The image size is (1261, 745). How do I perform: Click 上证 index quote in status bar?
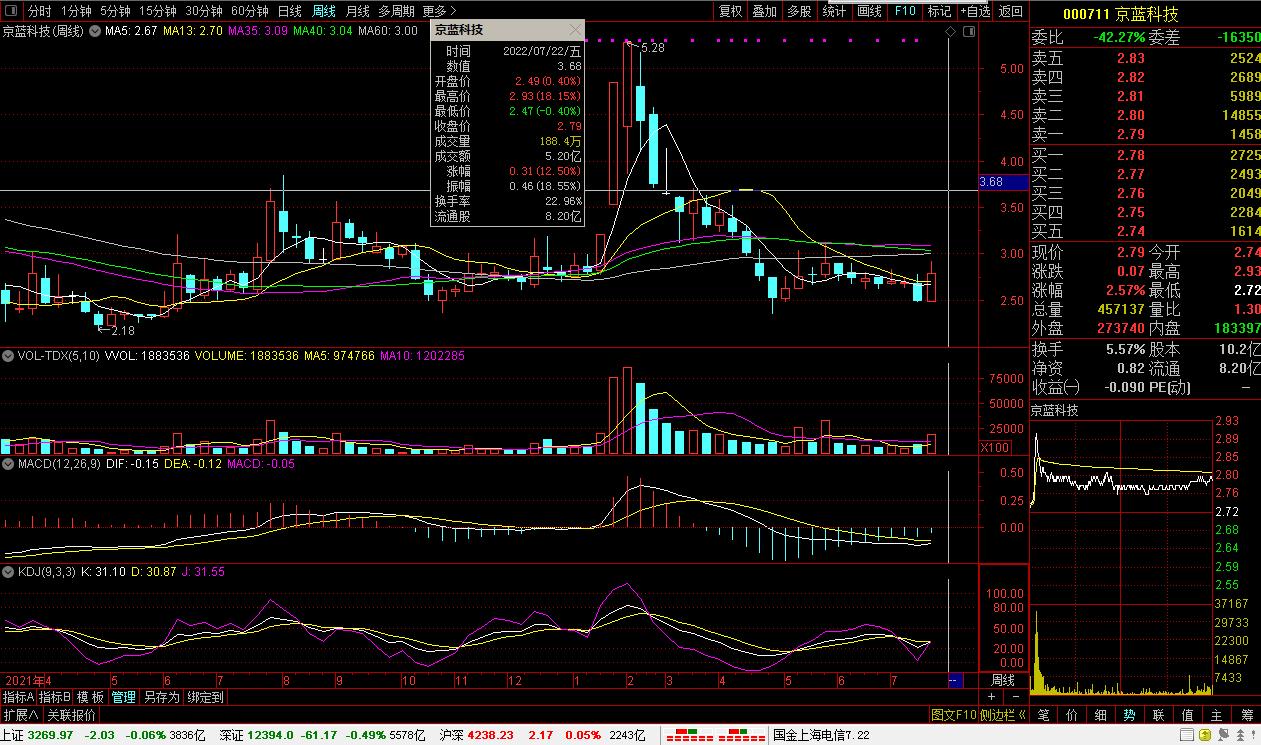103,735
